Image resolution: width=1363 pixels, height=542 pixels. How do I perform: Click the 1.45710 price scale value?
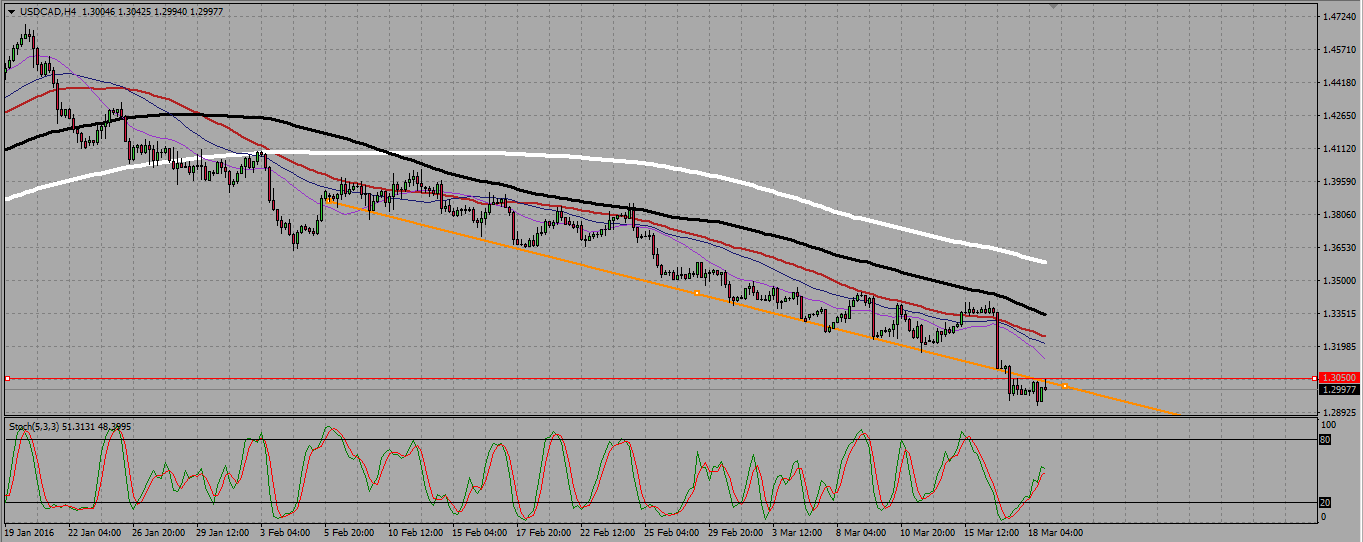click(1339, 50)
